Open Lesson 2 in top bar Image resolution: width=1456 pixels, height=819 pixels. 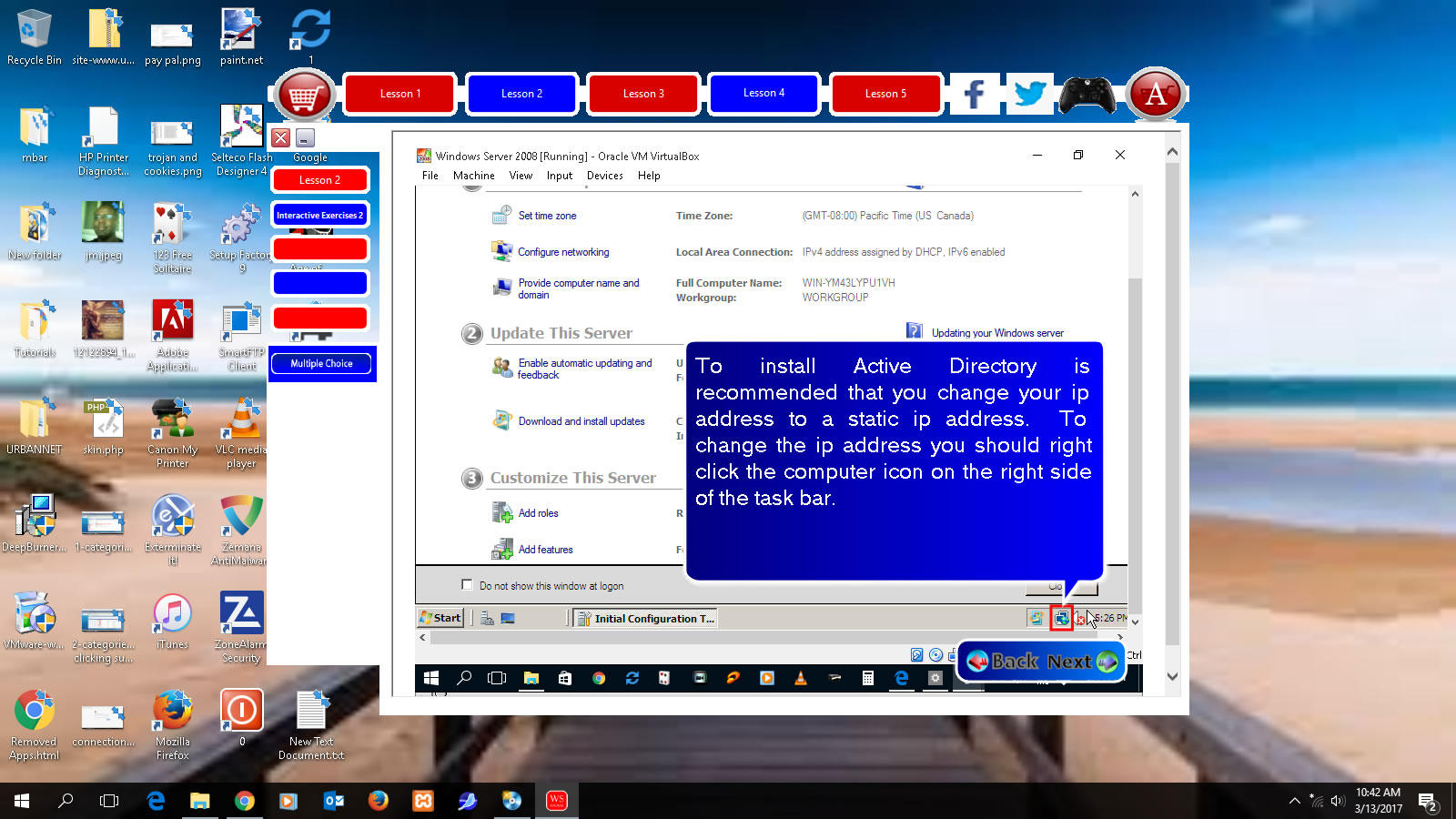(521, 94)
